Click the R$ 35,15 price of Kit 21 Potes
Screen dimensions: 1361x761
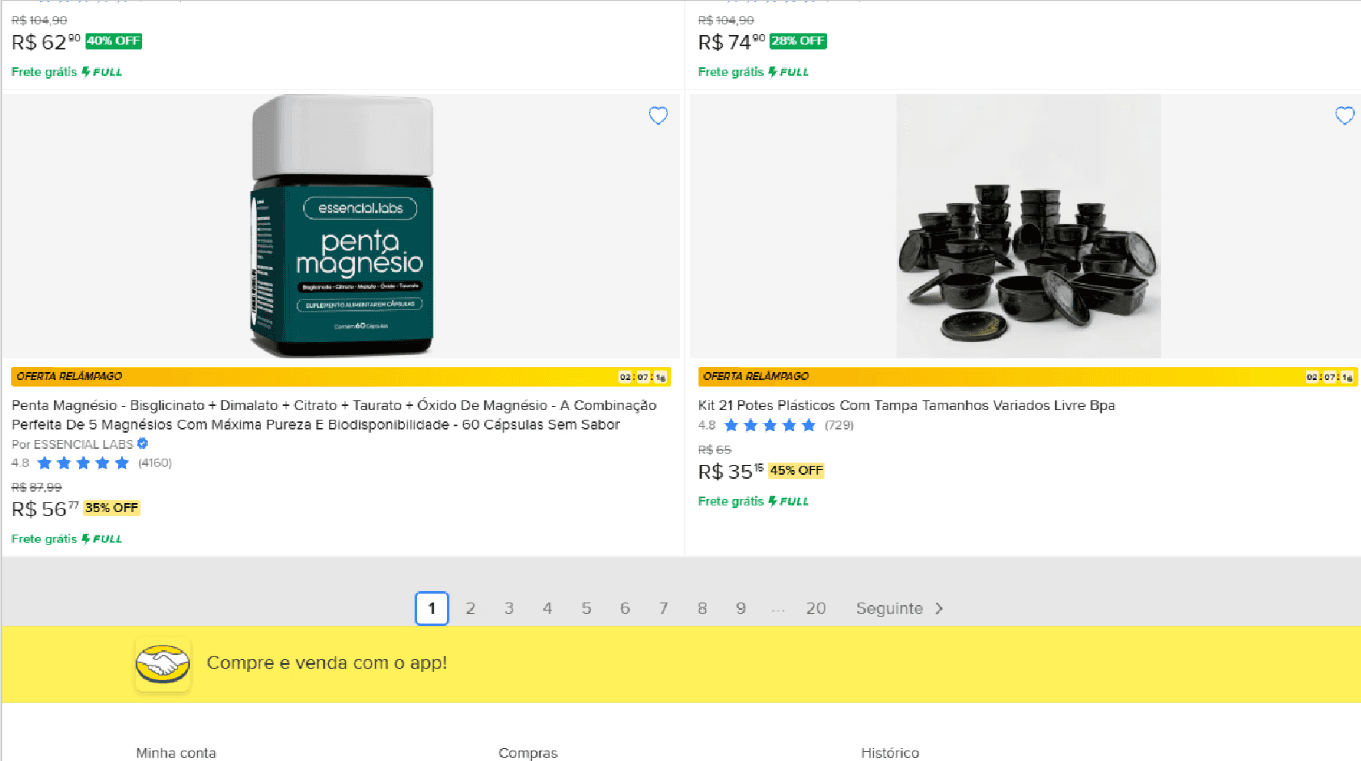(731, 472)
